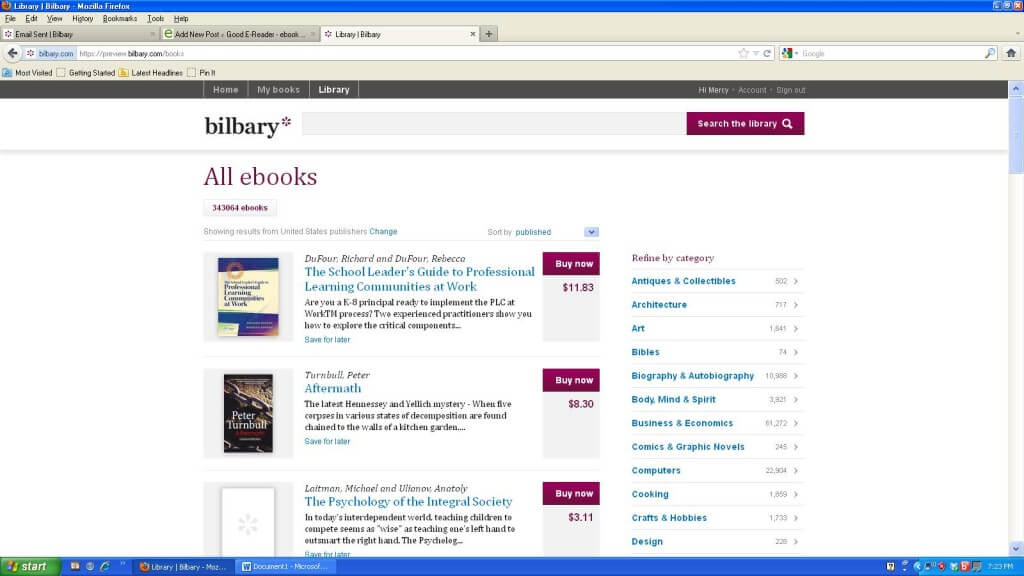Buy The School Leader's Guide book
This screenshot has height=576, width=1024.
(571, 264)
